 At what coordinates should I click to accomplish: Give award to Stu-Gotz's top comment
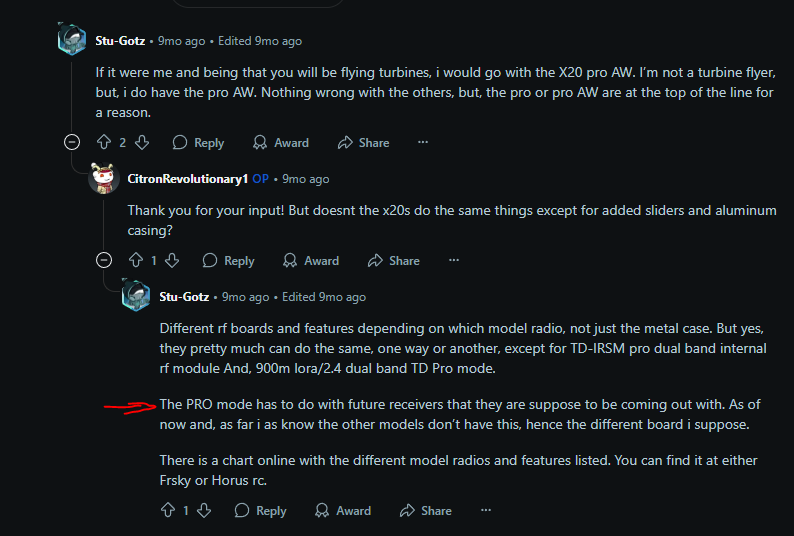(x=281, y=143)
